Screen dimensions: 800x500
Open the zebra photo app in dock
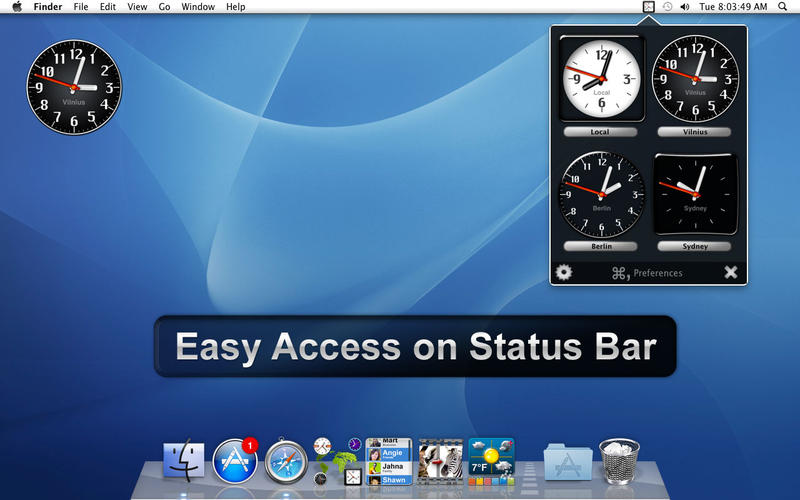pyautogui.click(x=440, y=460)
